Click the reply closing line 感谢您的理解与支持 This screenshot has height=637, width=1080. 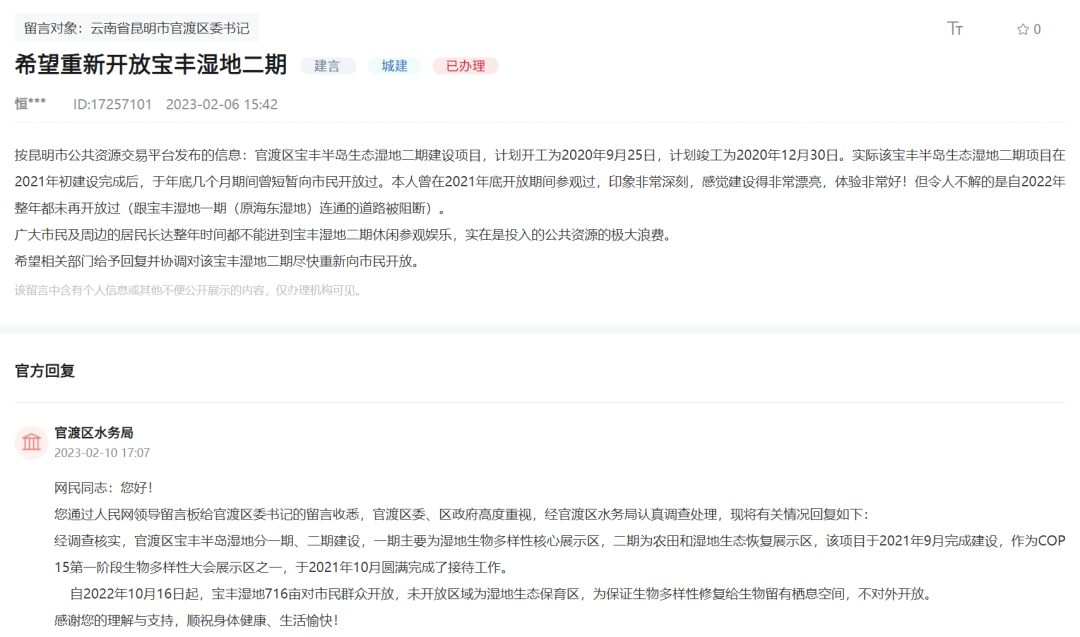click(195, 620)
